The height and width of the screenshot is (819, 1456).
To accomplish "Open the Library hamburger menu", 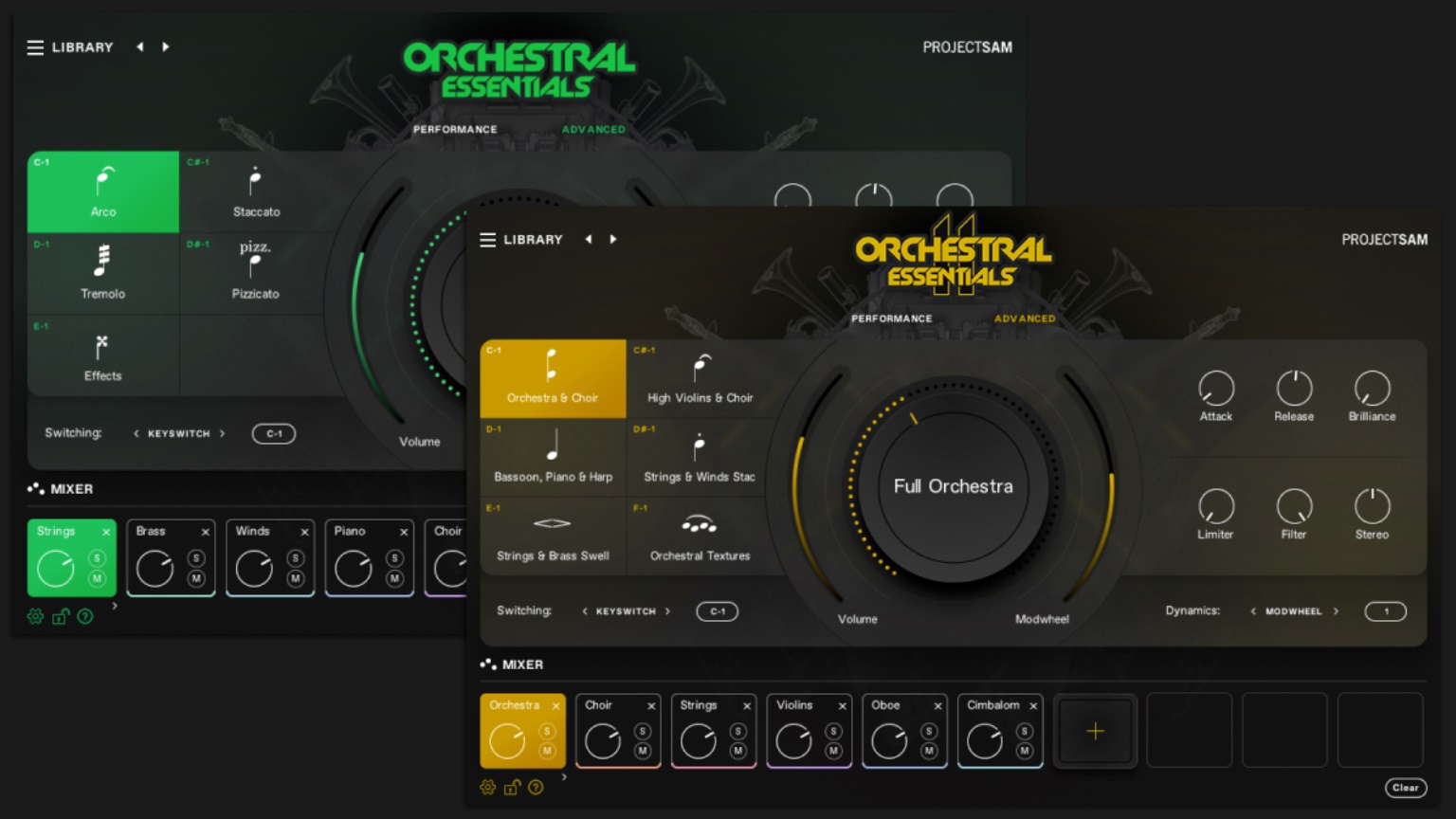I will tap(488, 240).
